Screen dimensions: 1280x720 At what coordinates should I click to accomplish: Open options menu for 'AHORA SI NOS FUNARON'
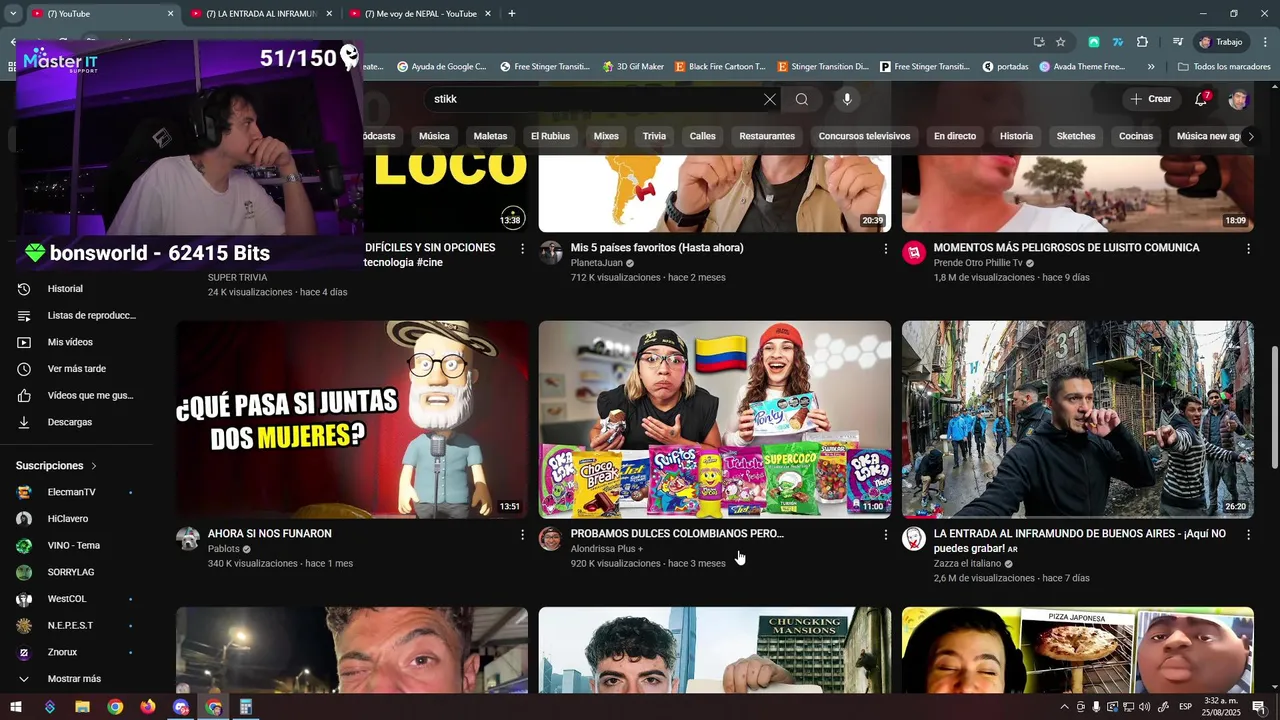pos(522,535)
